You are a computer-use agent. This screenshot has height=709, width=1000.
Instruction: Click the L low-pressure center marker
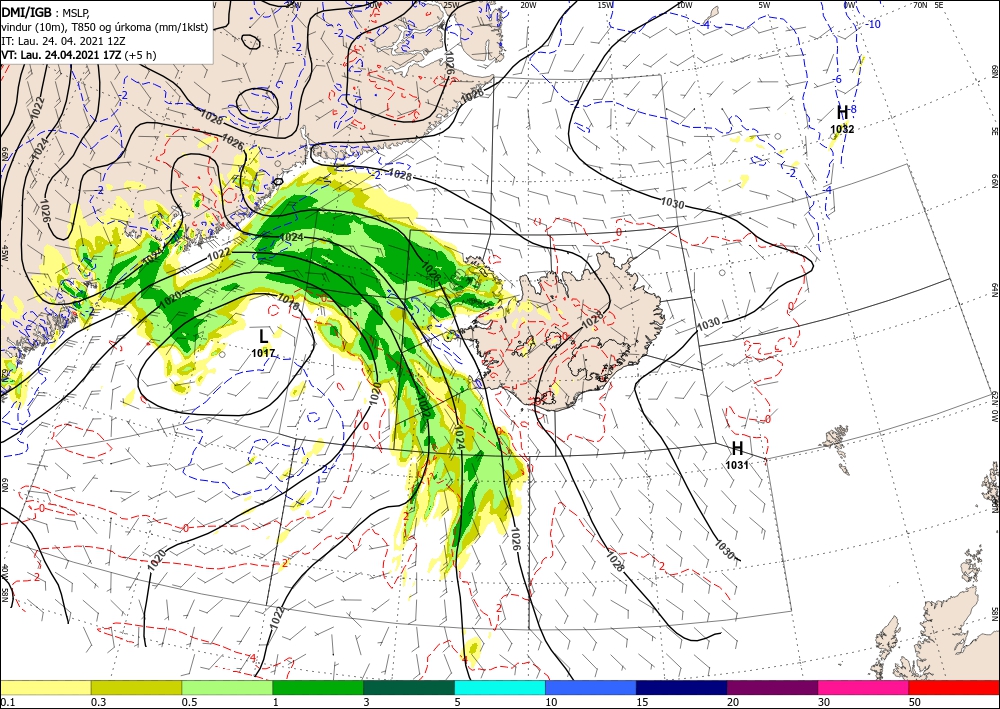(263, 336)
